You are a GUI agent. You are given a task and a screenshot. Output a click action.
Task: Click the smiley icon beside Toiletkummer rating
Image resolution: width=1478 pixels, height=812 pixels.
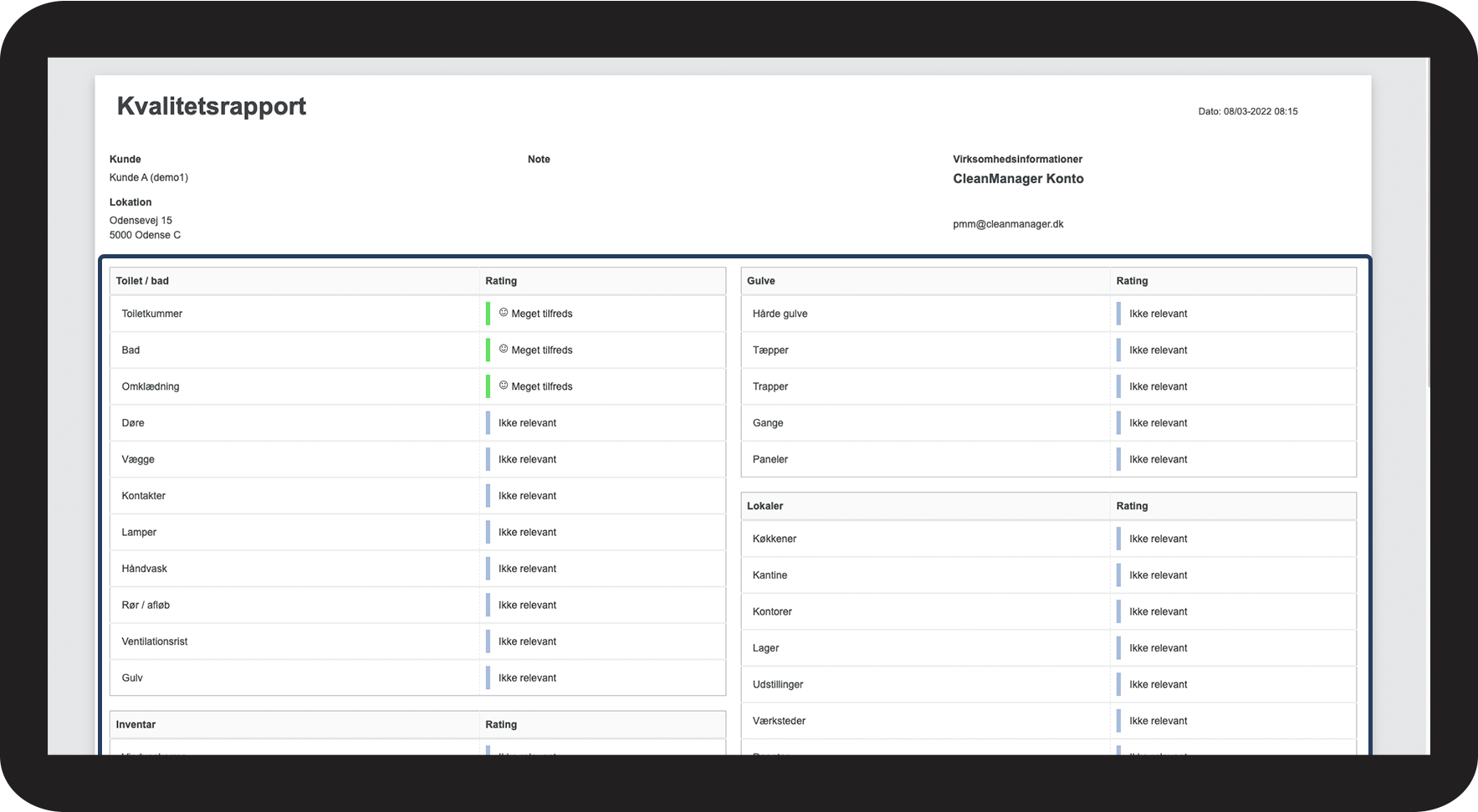click(504, 313)
